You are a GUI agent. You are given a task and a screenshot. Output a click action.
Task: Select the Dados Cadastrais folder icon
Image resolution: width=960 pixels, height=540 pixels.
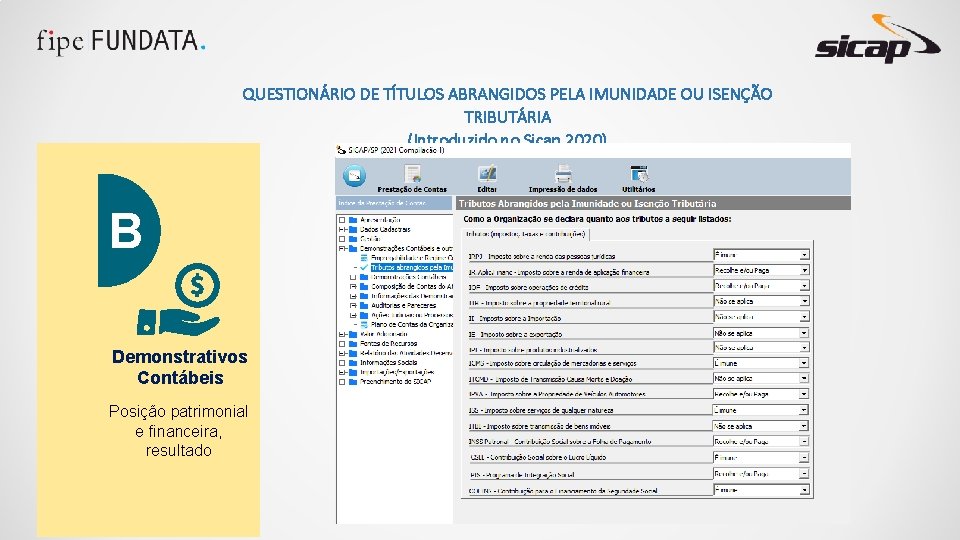point(353,230)
